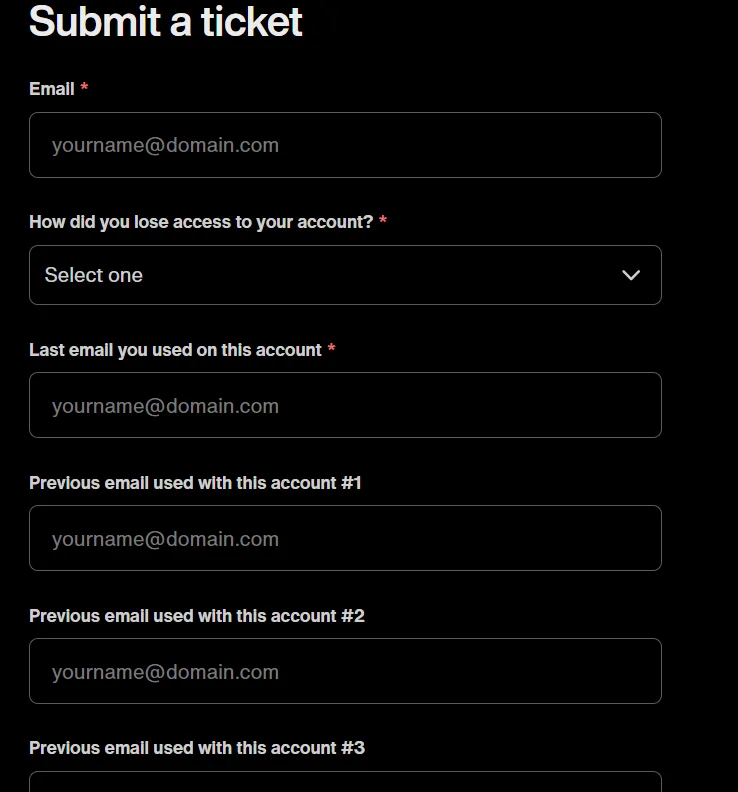Click the 'Last email you used on this account' label
738x792 pixels.
tap(175, 350)
